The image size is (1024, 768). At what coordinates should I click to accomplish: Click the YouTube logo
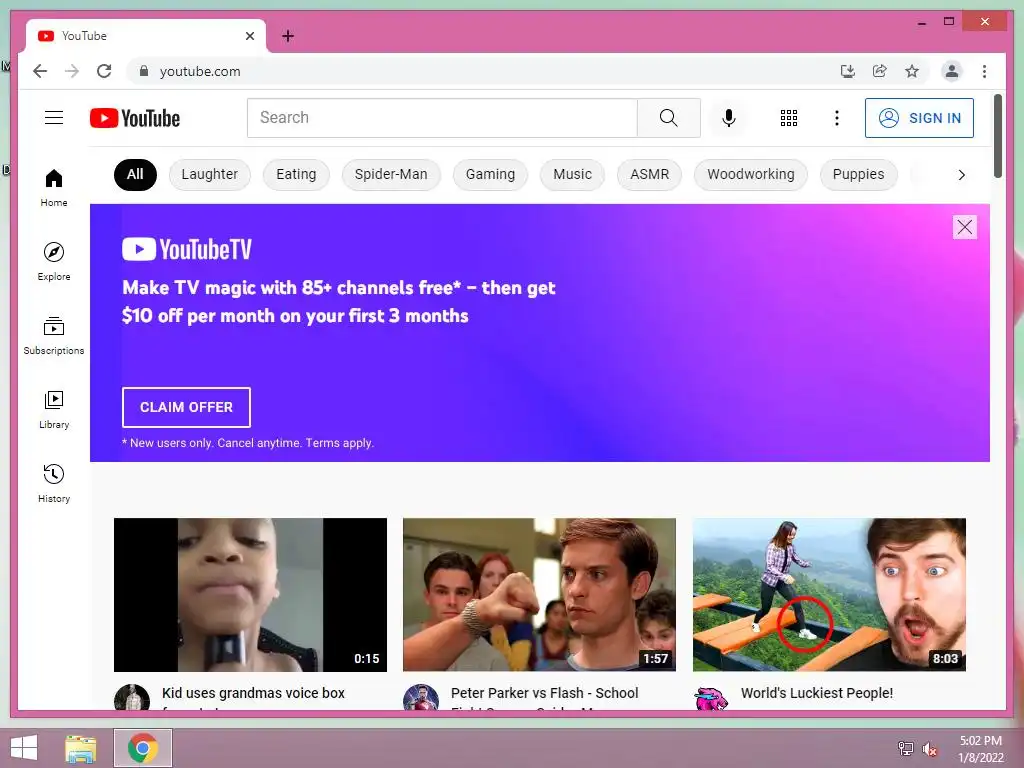135,118
